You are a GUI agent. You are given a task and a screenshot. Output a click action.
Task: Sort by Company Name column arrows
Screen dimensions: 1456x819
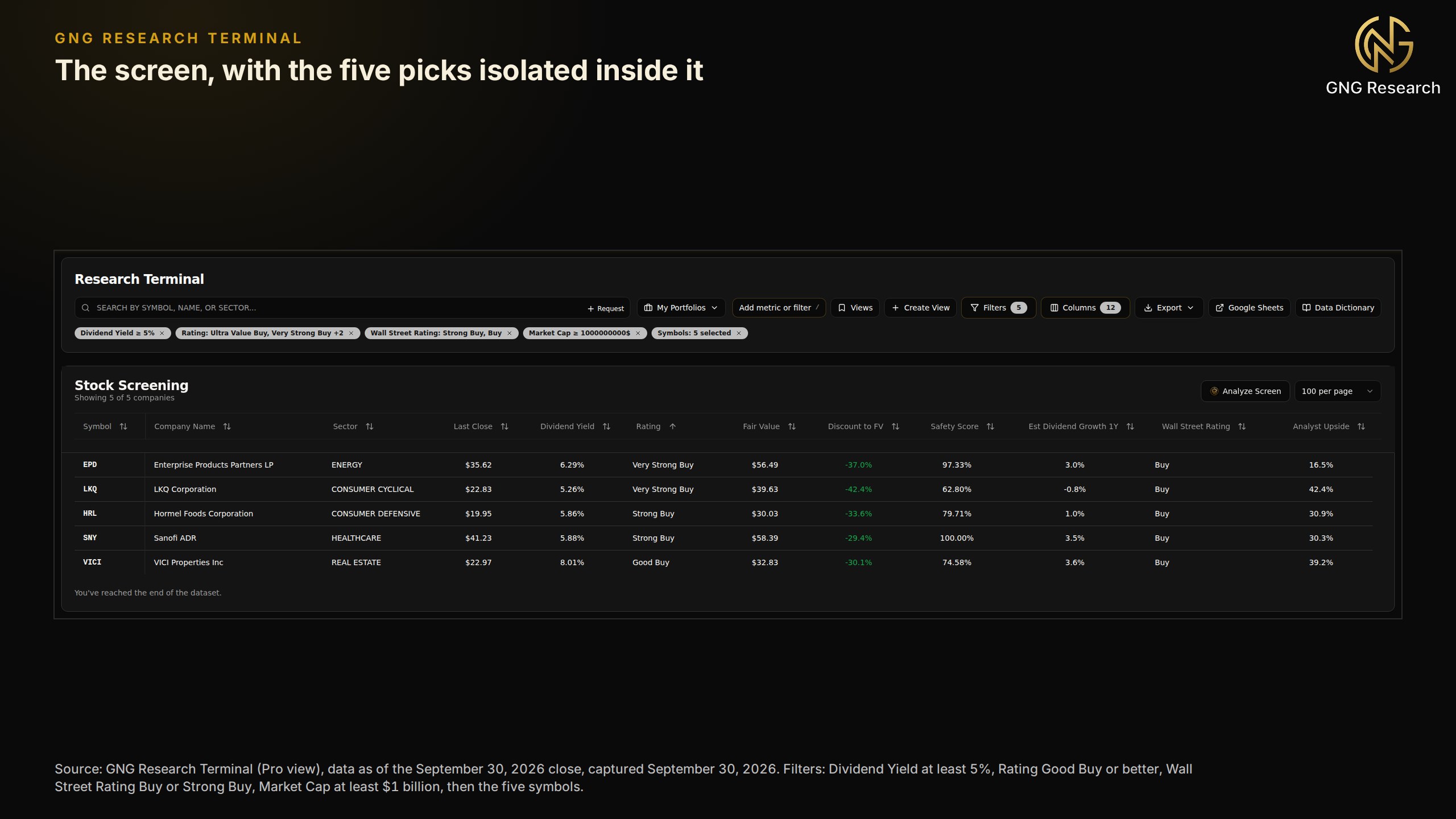(227, 427)
